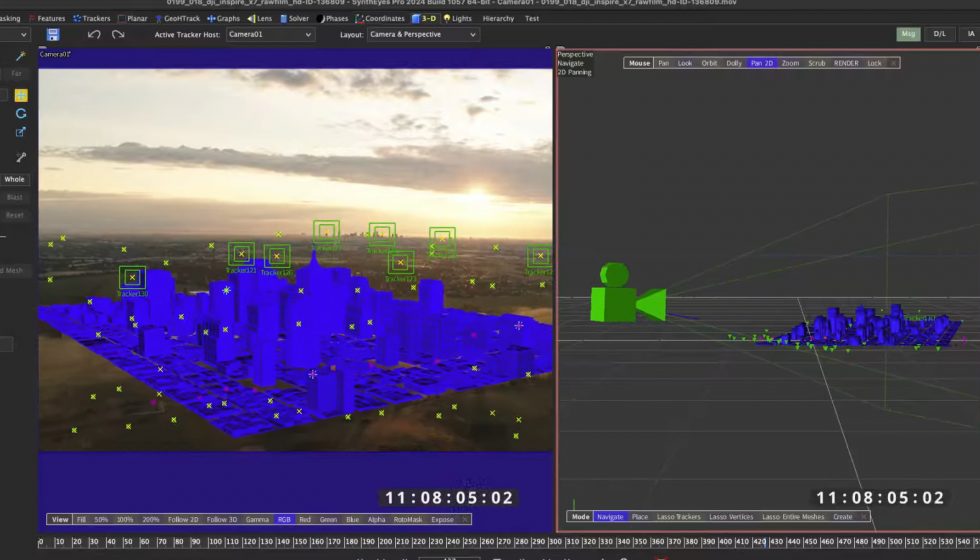Viewport: 980px width, 560px height.
Task: Select Create mode in Mode toolbar
Action: (x=842, y=517)
